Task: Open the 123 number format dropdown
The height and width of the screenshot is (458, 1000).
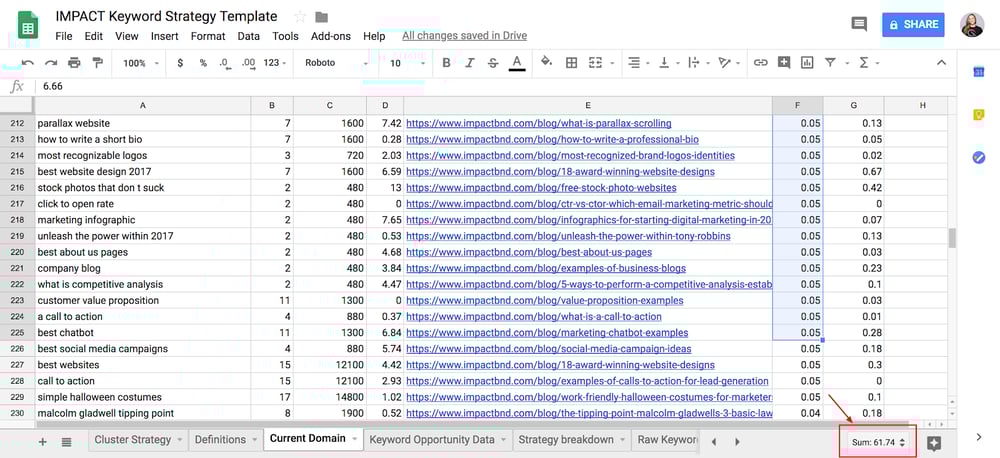Action: 275,63
